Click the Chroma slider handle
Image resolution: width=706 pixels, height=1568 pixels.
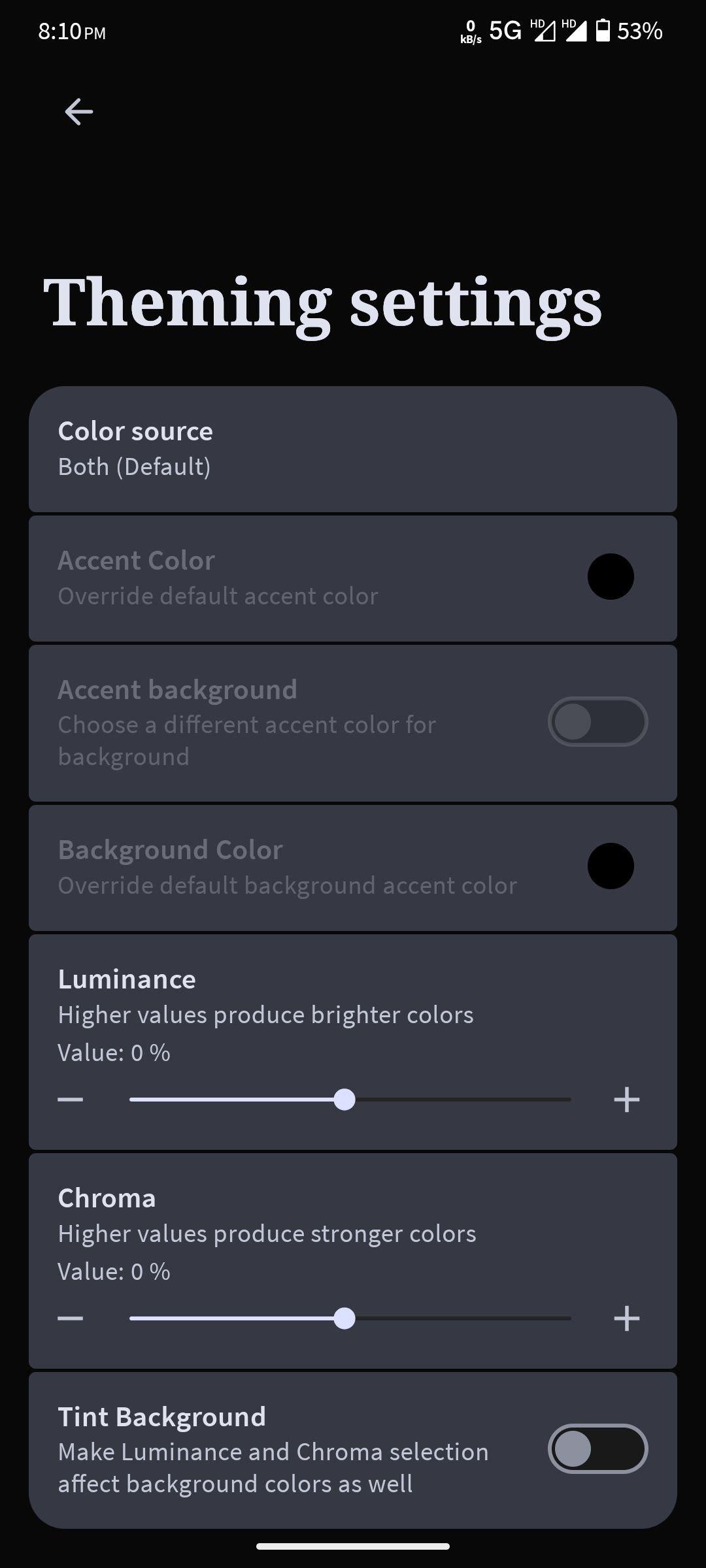click(x=345, y=1318)
